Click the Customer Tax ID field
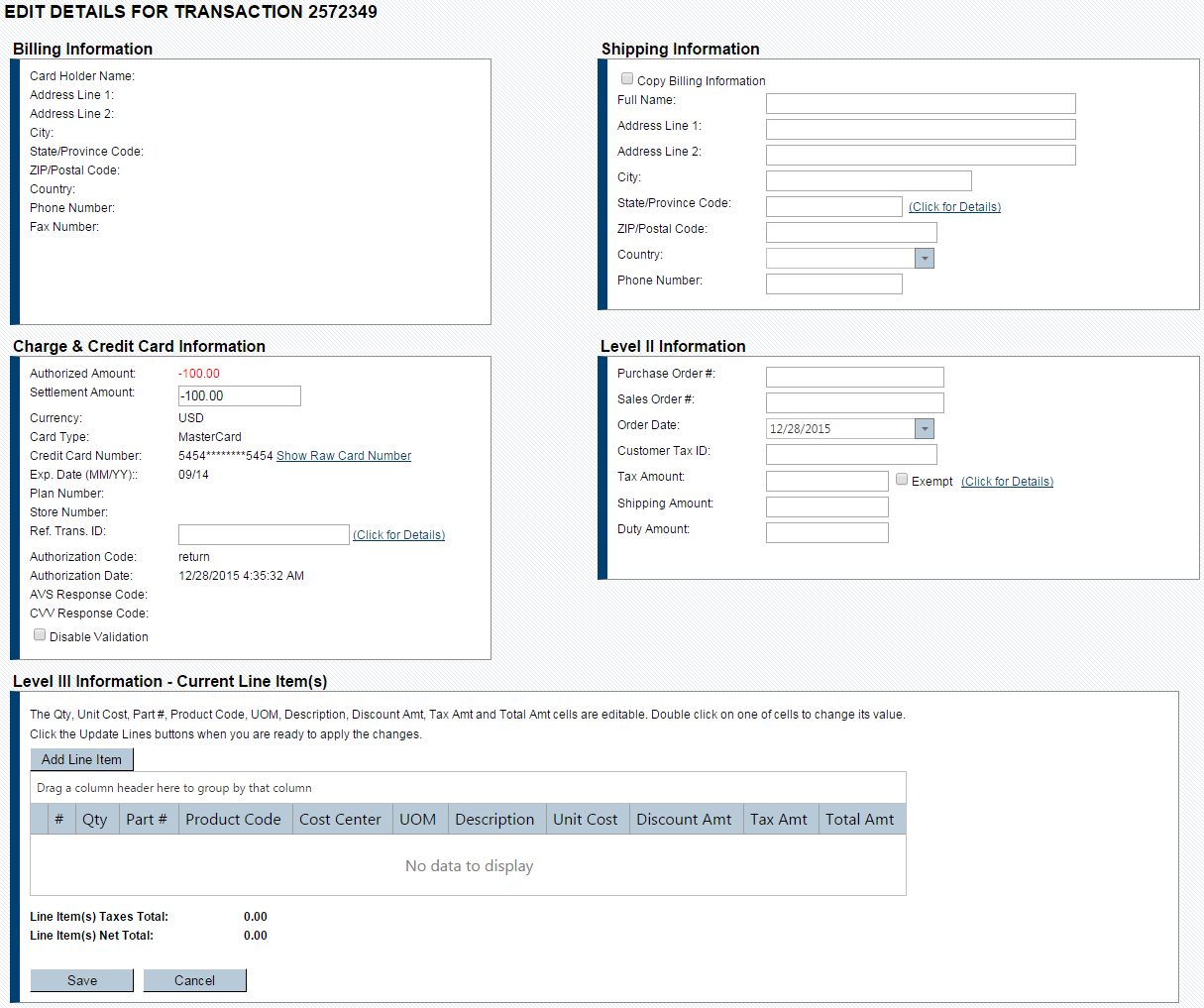 pyautogui.click(x=850, y=455)
